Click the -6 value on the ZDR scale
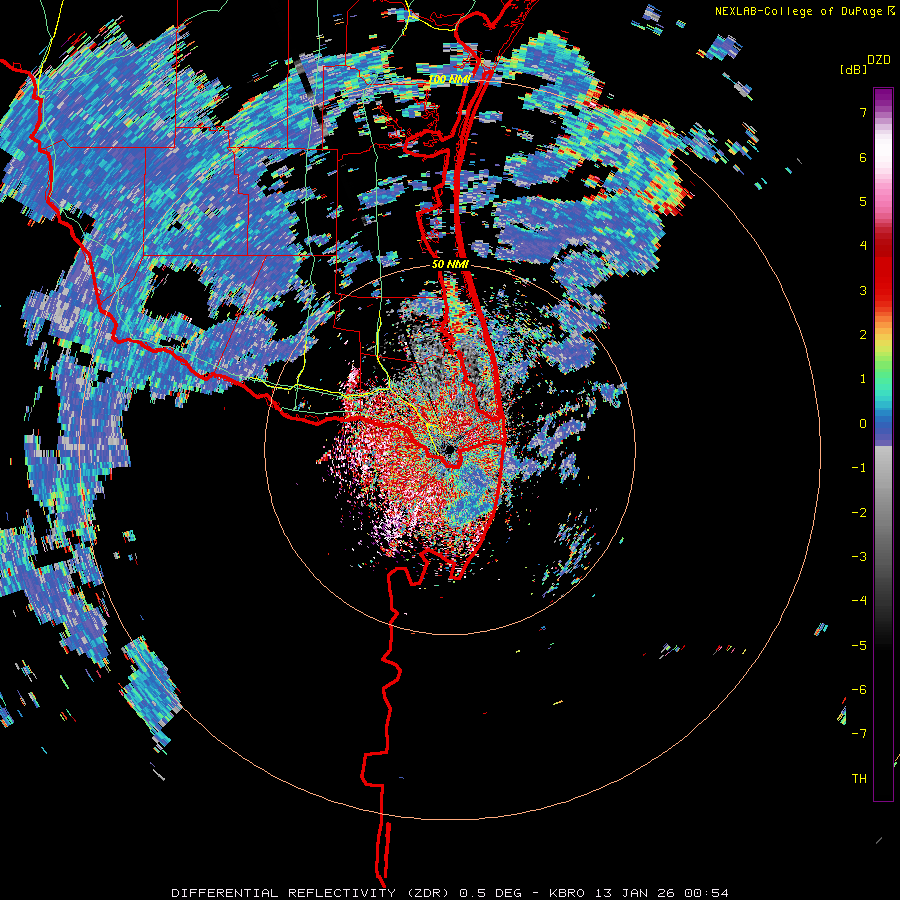 [x=859, y=689]
